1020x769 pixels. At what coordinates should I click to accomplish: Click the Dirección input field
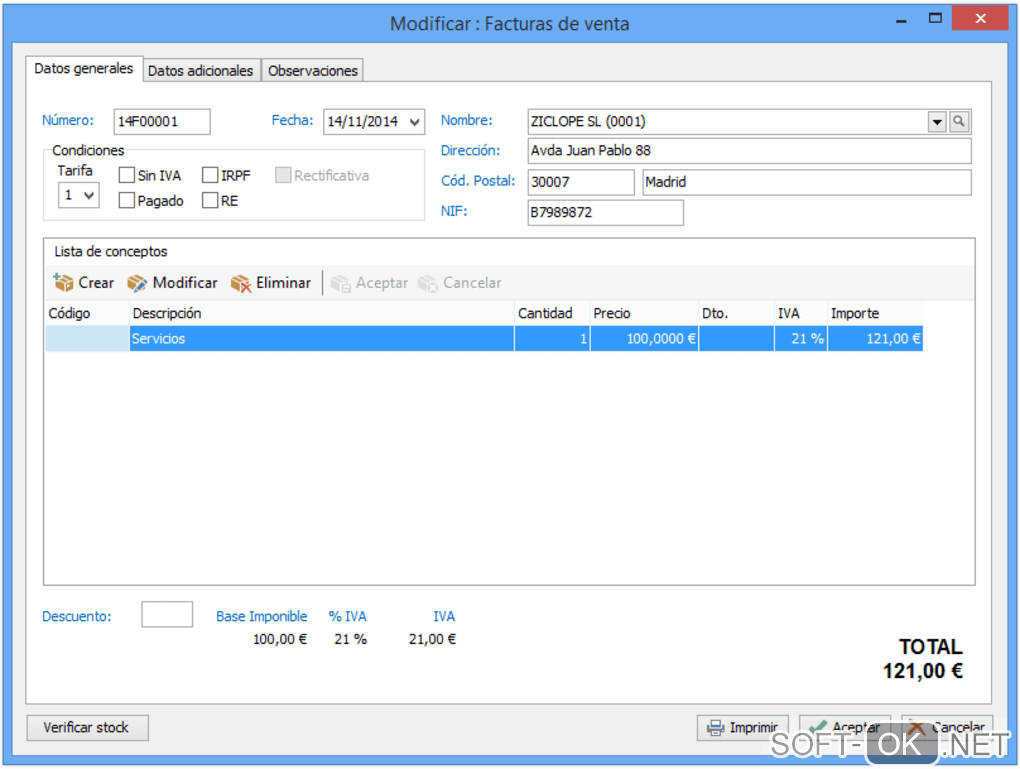pyautogui.click(x=749, y=151)
